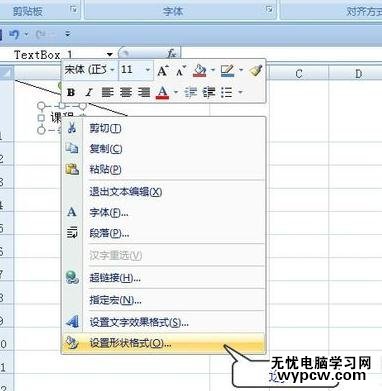Toggle bullet list in mini toolbar

(x=227, y=92)
